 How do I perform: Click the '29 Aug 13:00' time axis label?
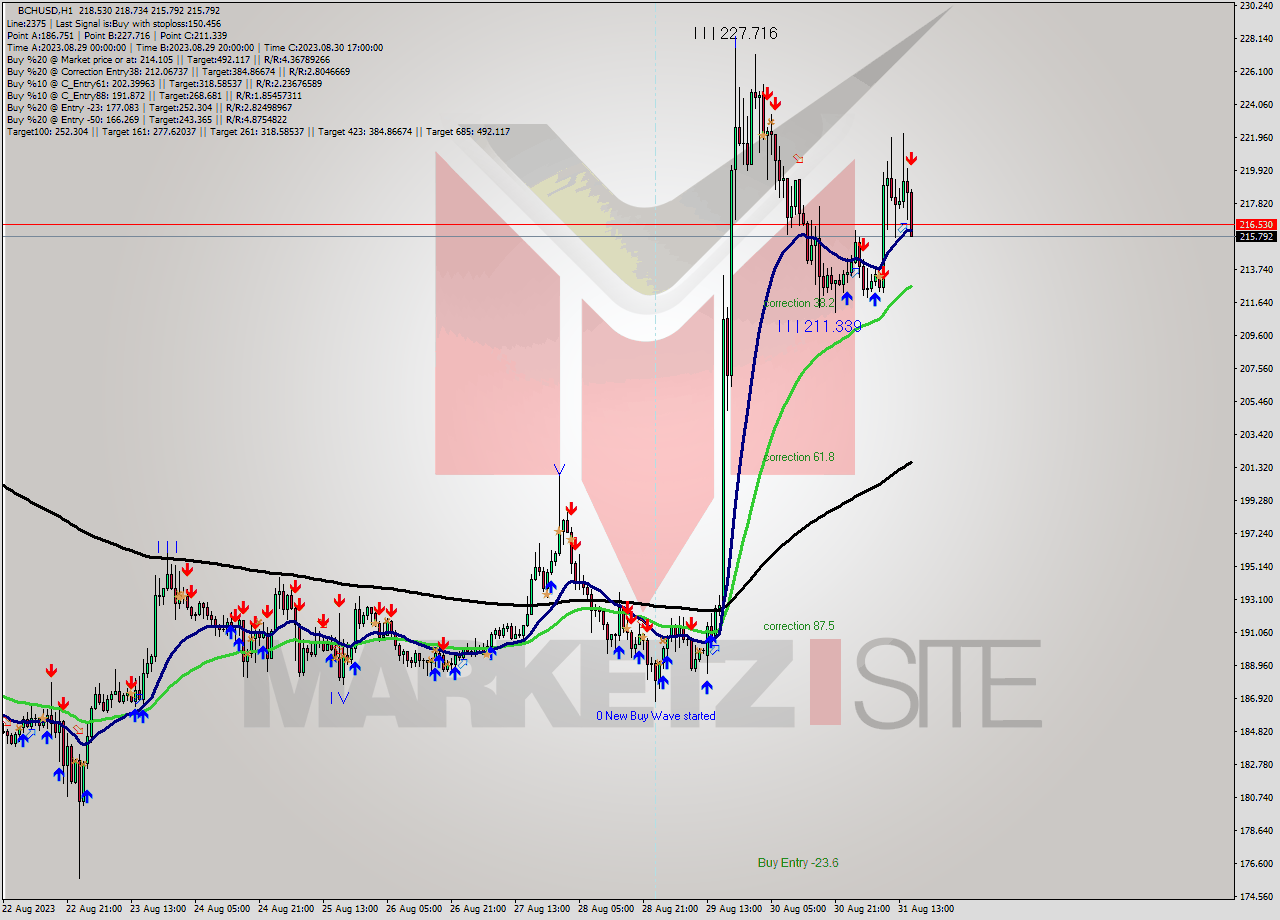[x=736, y=909]
